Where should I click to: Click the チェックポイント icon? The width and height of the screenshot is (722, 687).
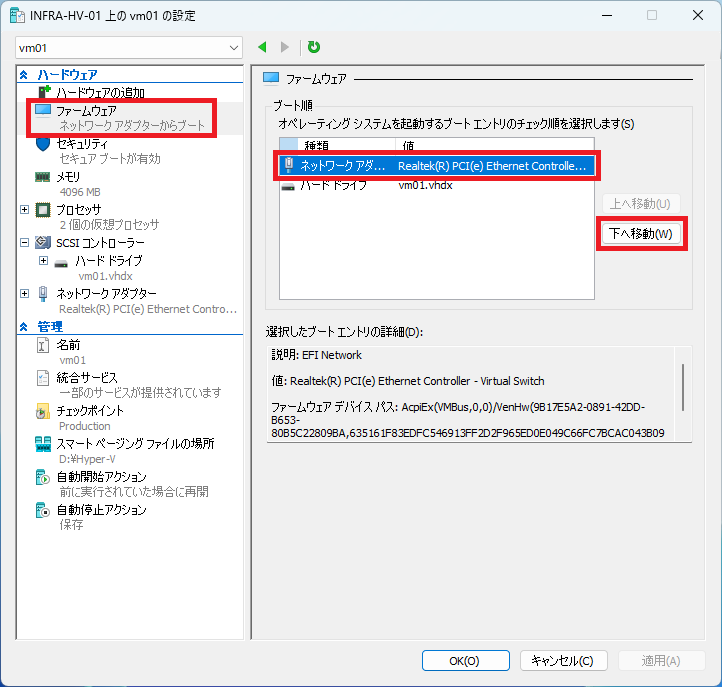pyautogui.click(x=43, y=411)
